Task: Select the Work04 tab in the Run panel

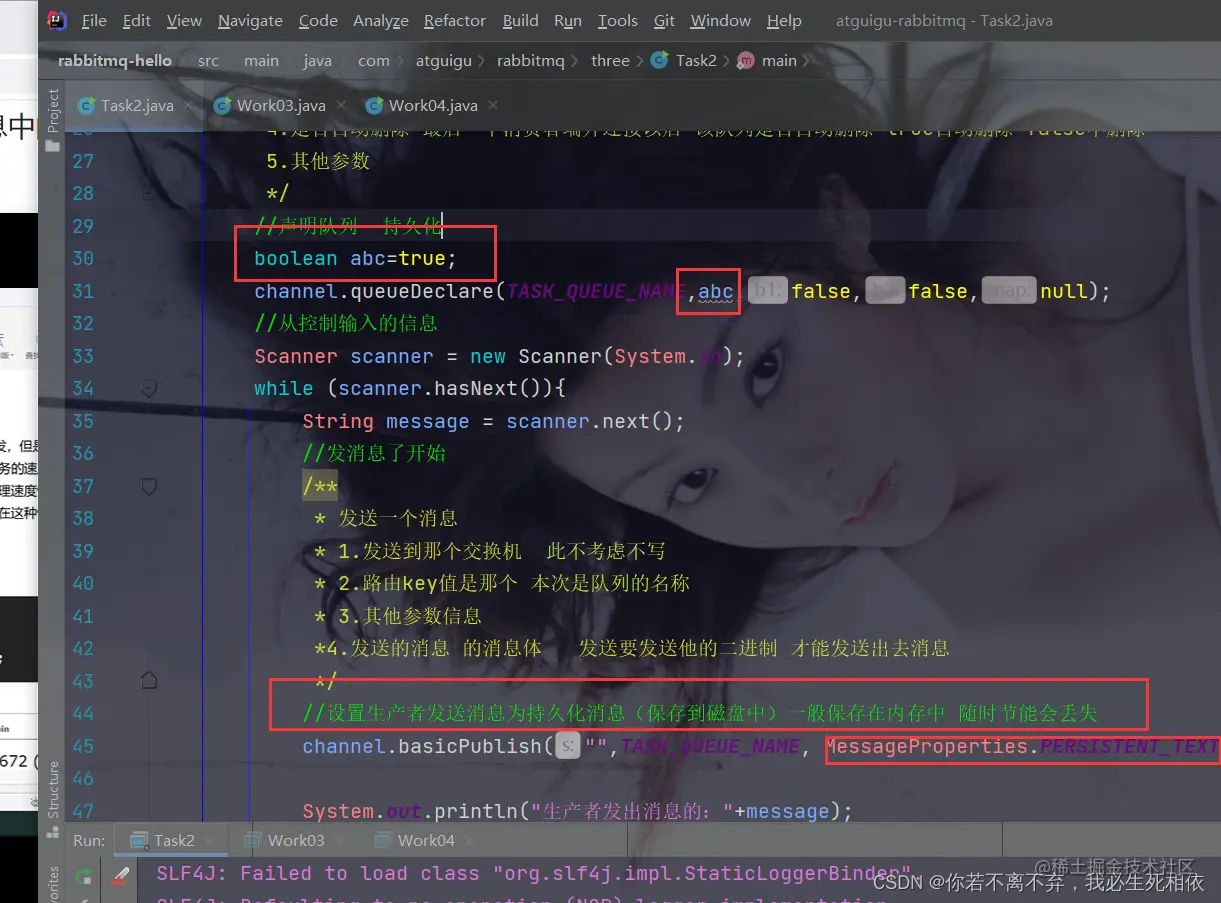Action: coord(424,840)
